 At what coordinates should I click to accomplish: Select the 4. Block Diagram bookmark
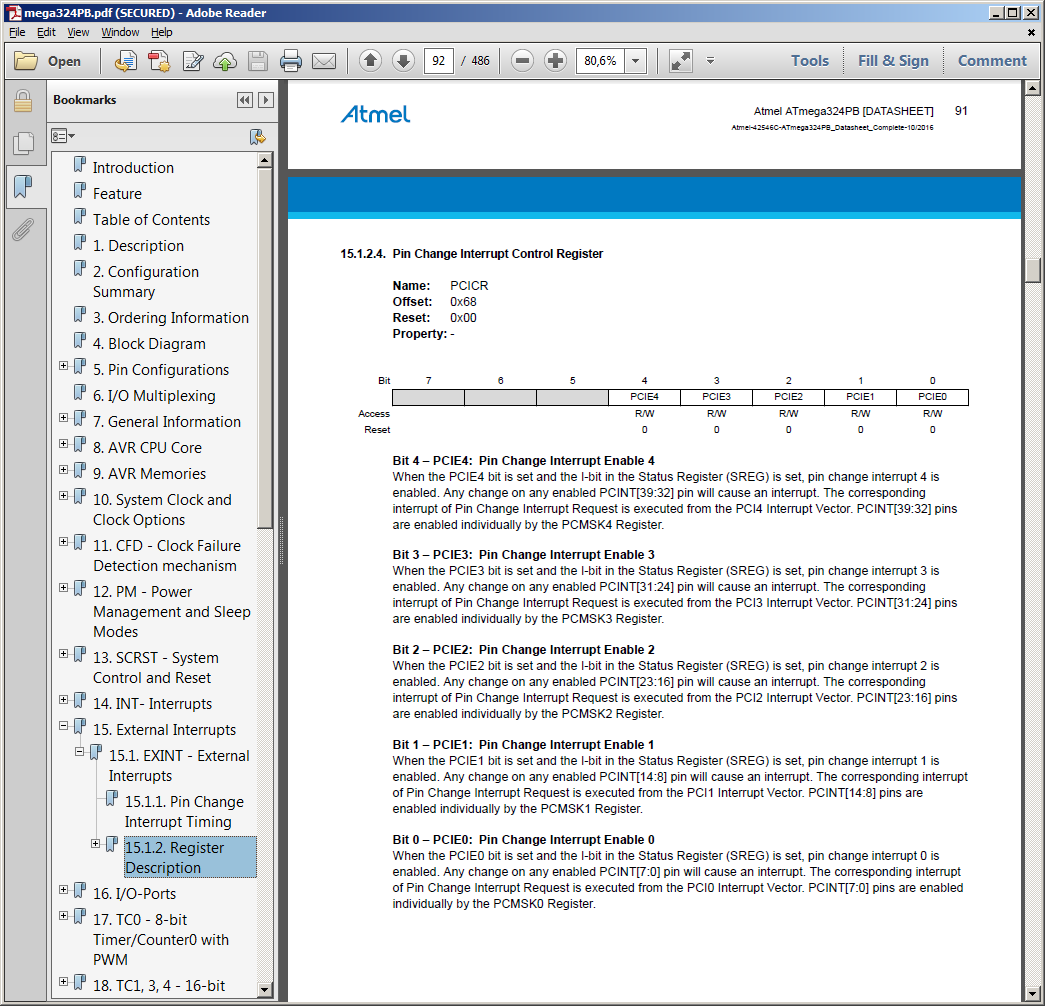click(149, 343)
